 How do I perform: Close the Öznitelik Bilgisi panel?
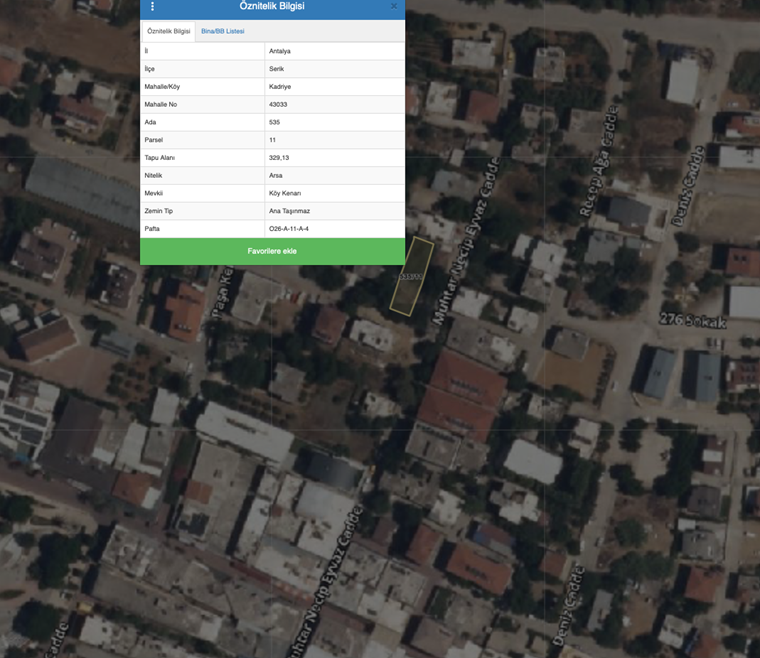(x=394, y=6)
